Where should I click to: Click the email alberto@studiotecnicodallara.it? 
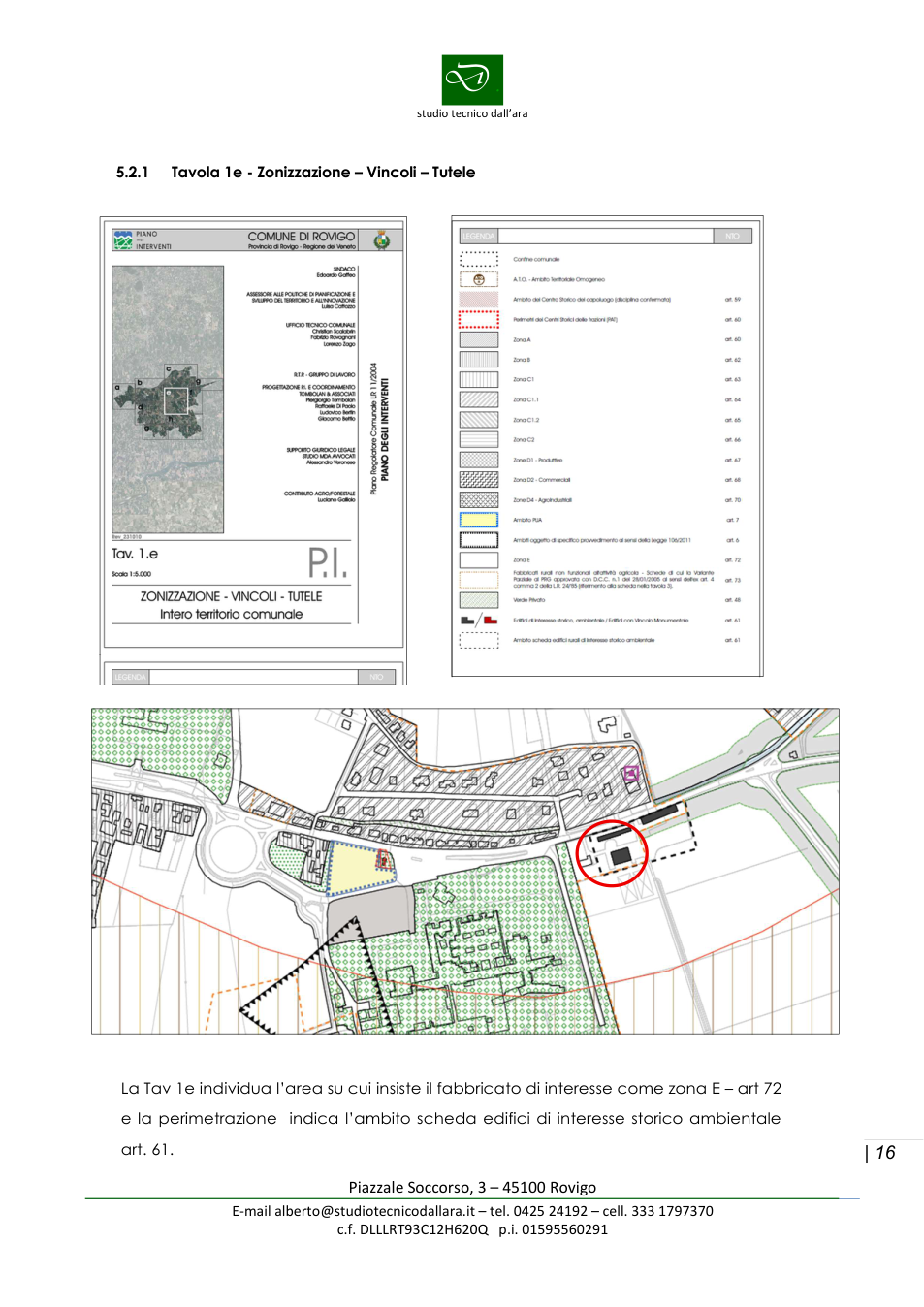click(x=374, y=1211)
